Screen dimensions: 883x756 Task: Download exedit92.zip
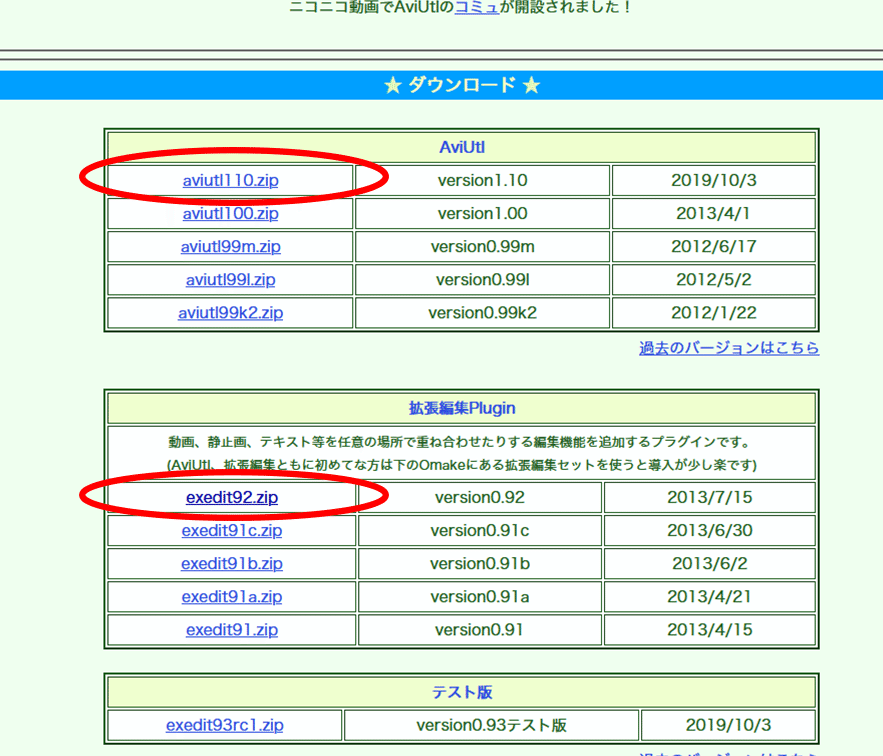pos(232,497)
